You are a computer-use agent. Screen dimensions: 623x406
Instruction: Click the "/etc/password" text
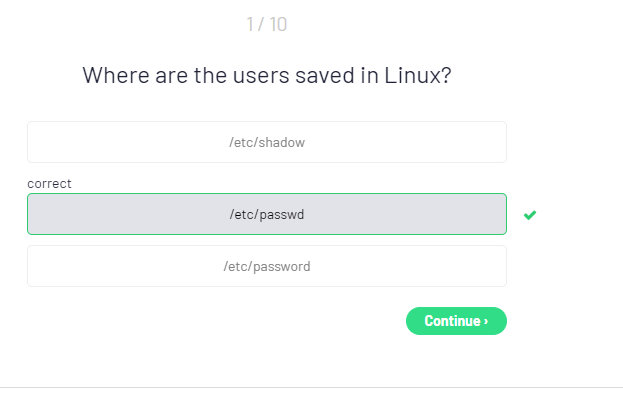pos(266,266)
